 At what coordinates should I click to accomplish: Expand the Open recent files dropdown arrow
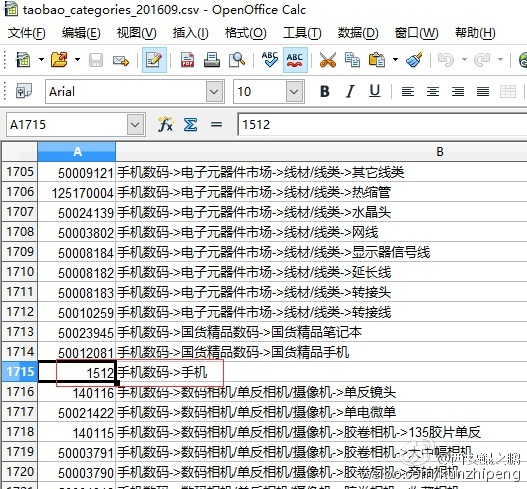tap(77, 60)
